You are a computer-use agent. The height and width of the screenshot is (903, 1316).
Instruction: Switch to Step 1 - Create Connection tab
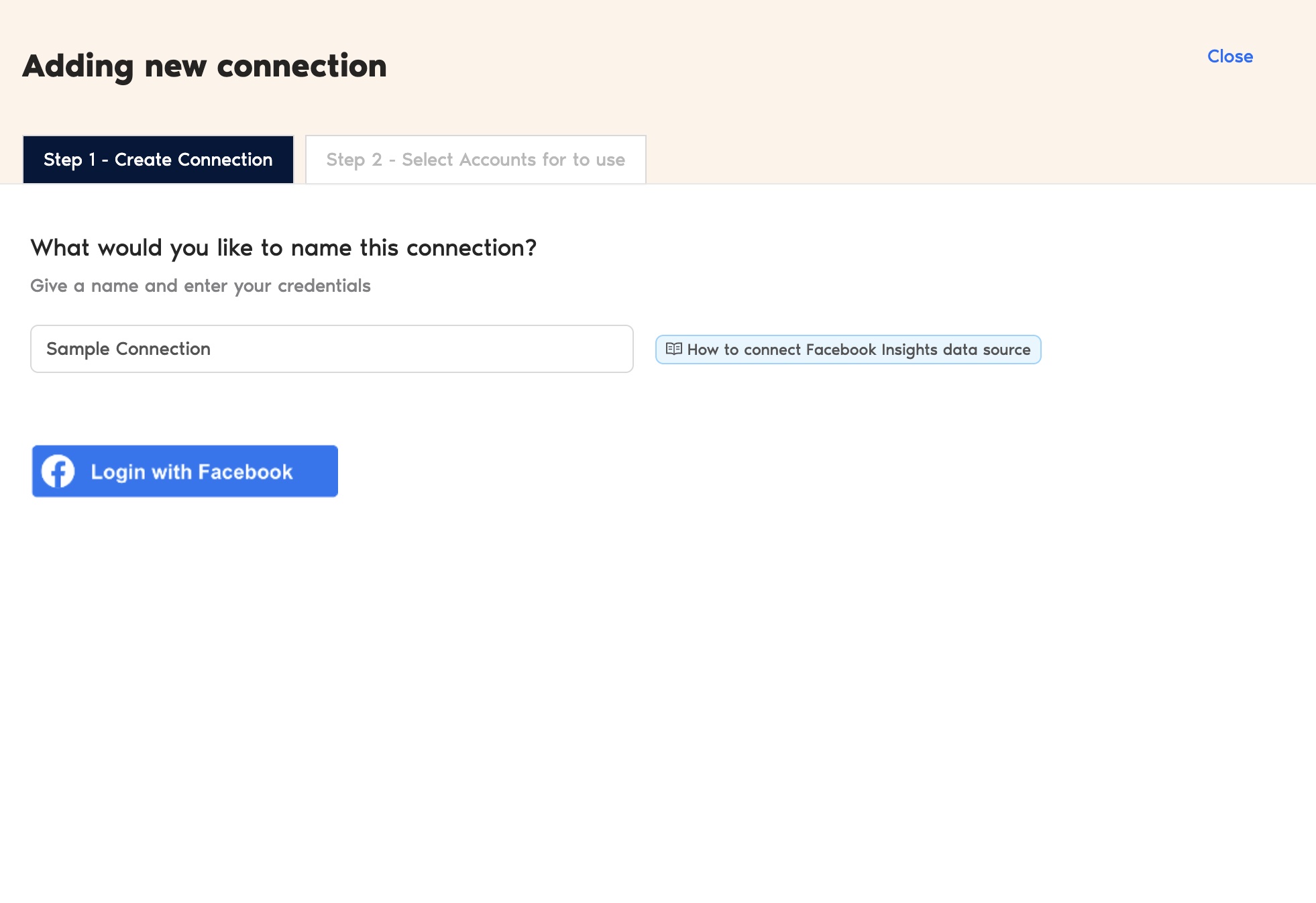158,160
